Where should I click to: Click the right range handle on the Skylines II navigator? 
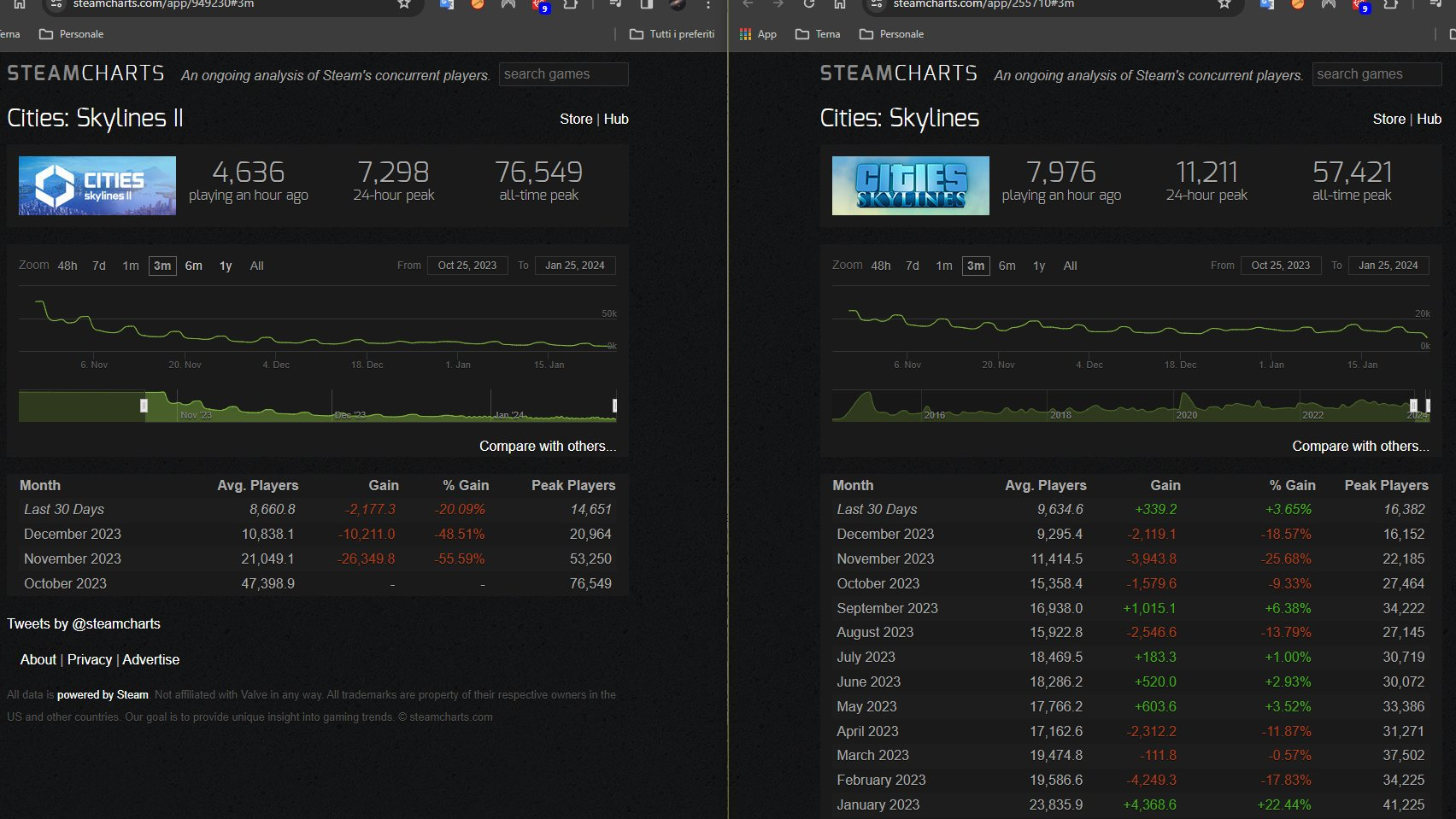tap(614, 406)
